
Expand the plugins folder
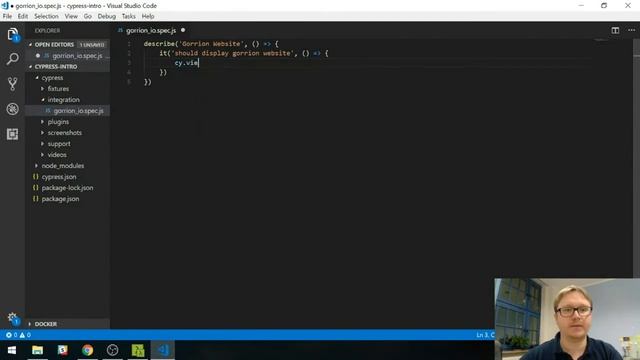coord(42,122)
